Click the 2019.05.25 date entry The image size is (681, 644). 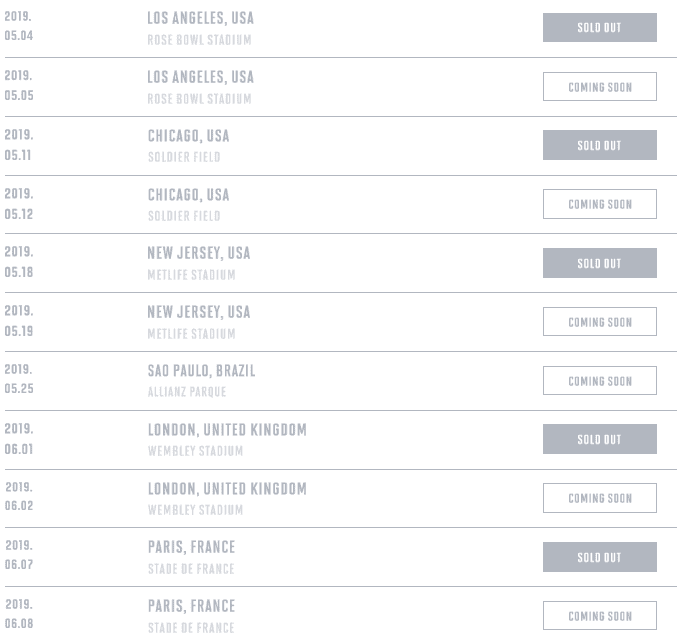(19, 379)
